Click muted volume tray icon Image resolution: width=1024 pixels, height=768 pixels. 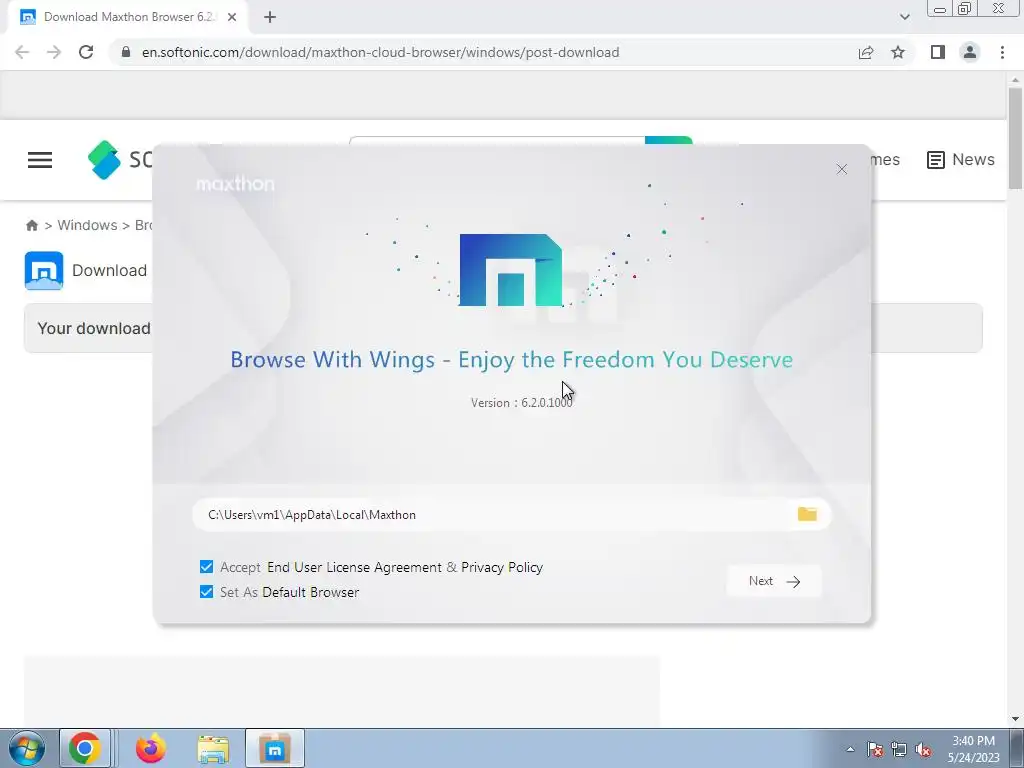923,749
